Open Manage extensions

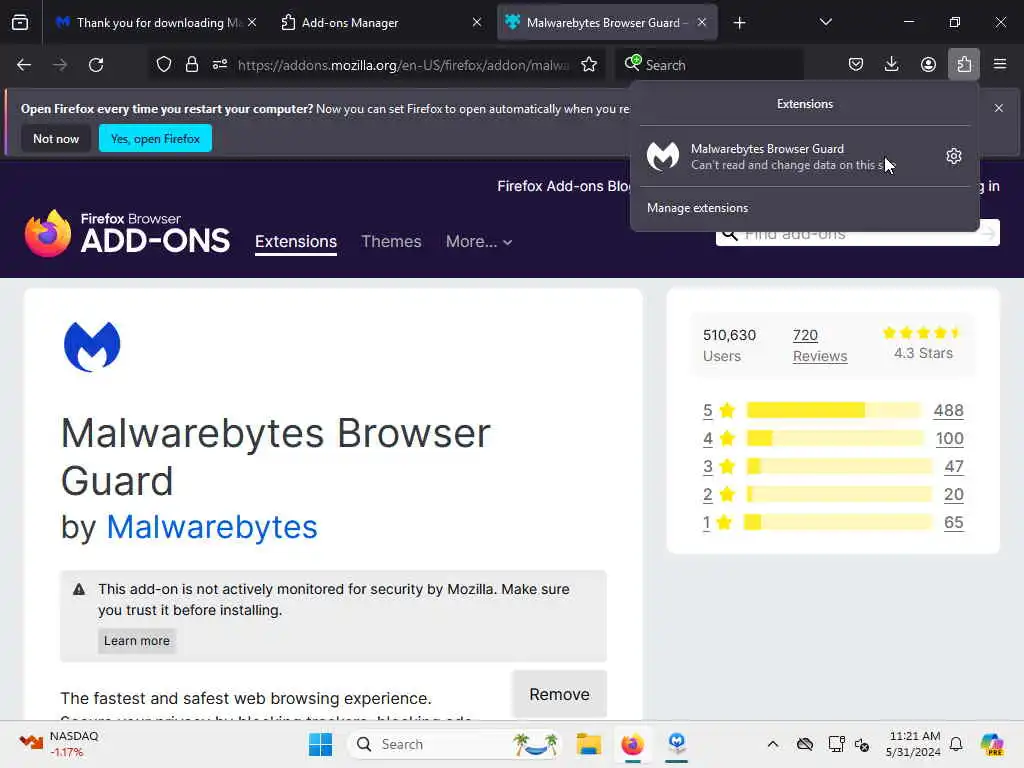697,208
